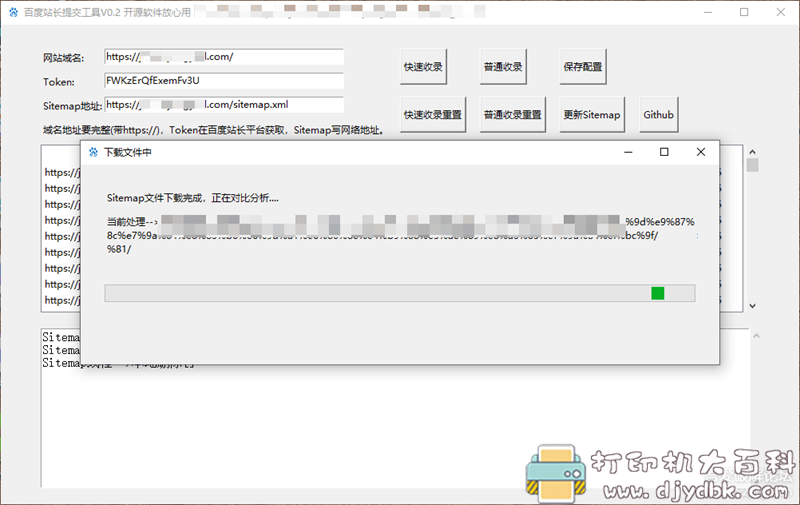Screen dimensions: 800x505
Task: Minimize the 下载文件中 dialog
Action: coord(628,152)
